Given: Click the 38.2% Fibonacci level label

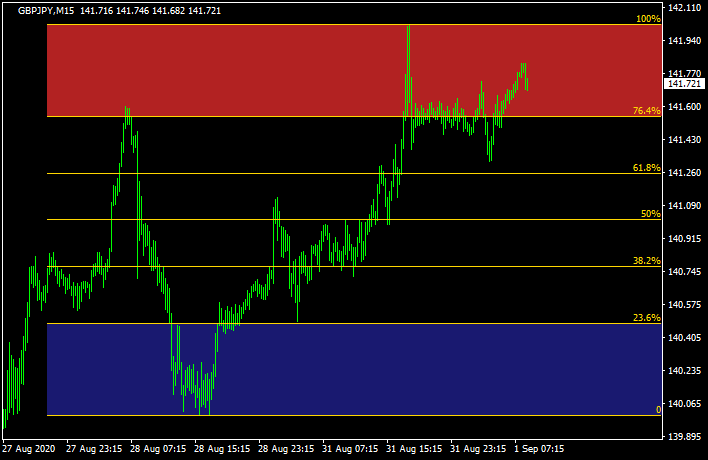Looking at the screenshot, I should pos(646,260).
